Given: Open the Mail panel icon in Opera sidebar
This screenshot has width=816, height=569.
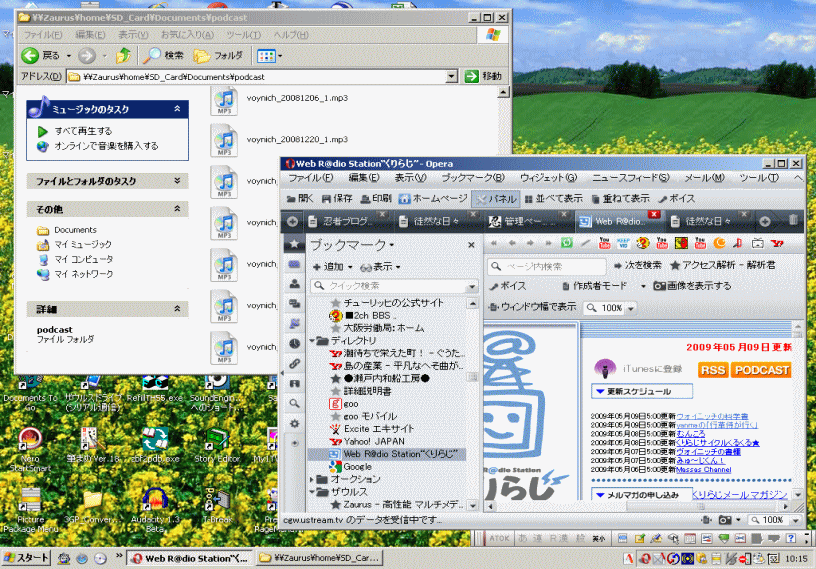Looking at the screenshot, I should pyautogui.click(x=295, y=264).
